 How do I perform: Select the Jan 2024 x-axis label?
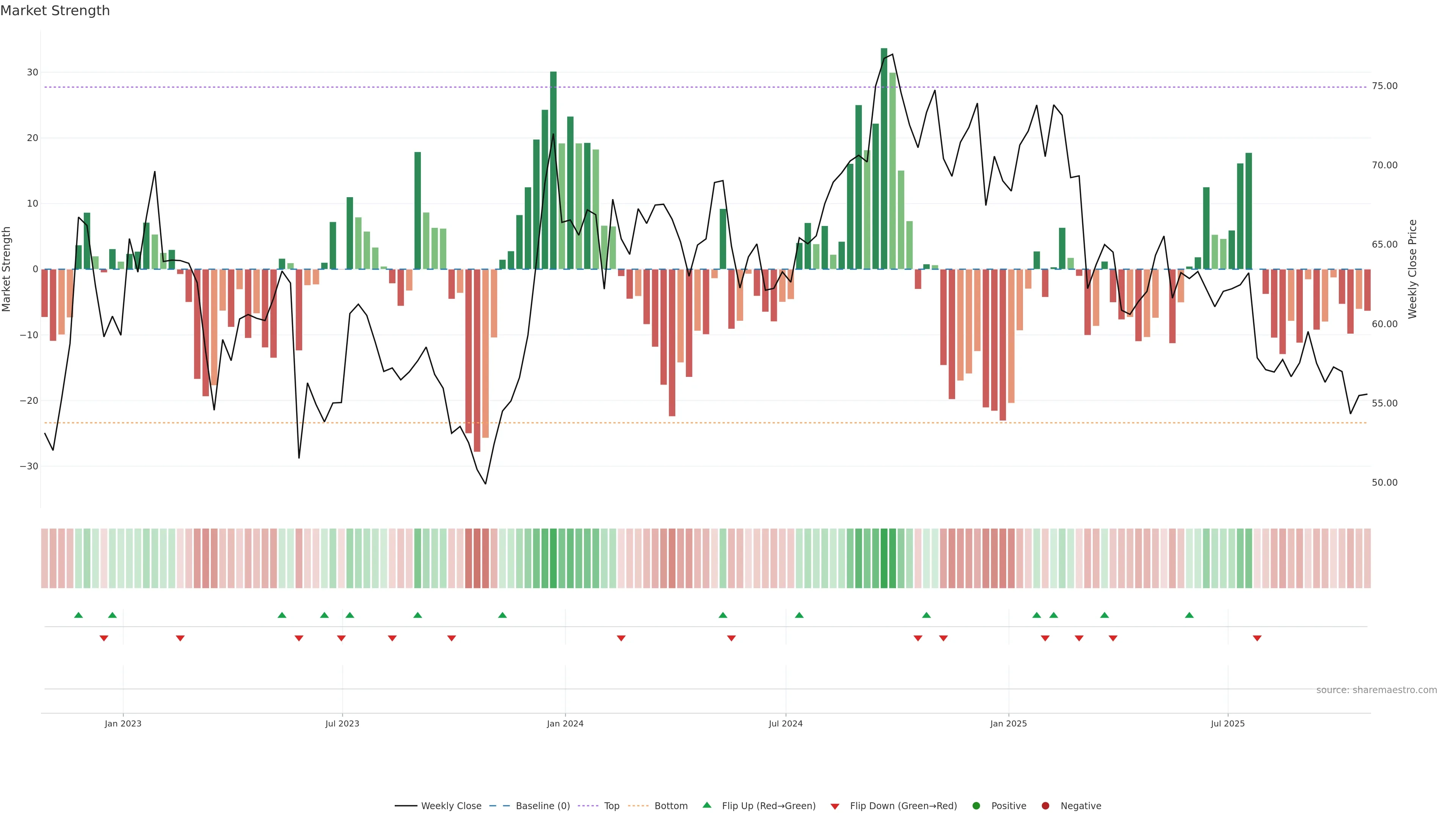tap(565, 723)
